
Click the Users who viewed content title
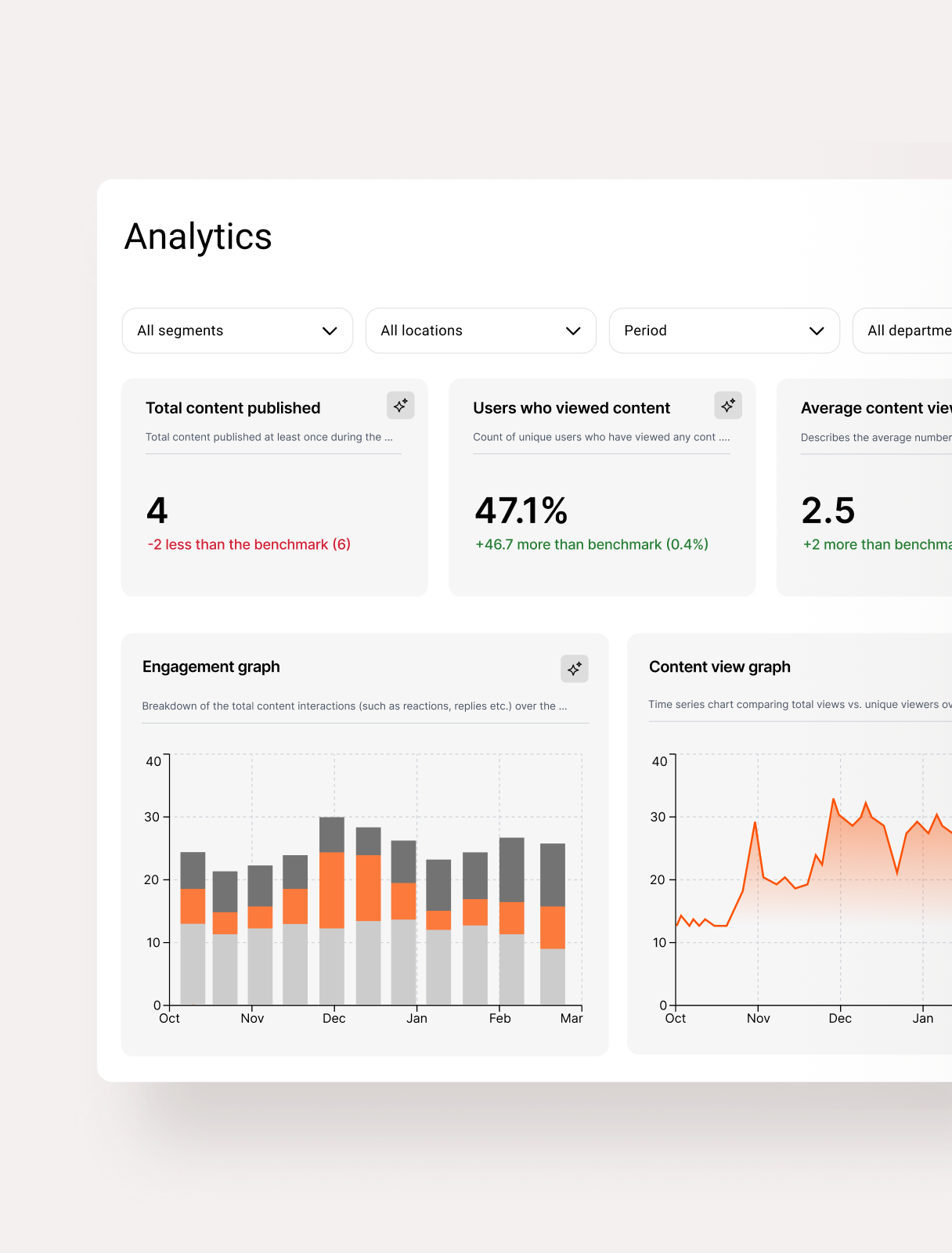click(x=572, y=408)
